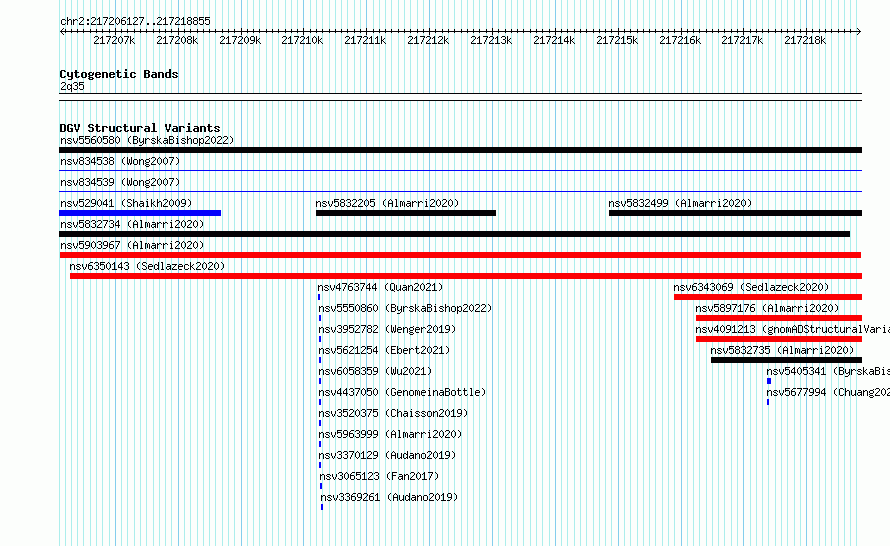The image size is (890, 546).
Task: Select the red nsv4091213 variant bar
Action: pos(779,339)
